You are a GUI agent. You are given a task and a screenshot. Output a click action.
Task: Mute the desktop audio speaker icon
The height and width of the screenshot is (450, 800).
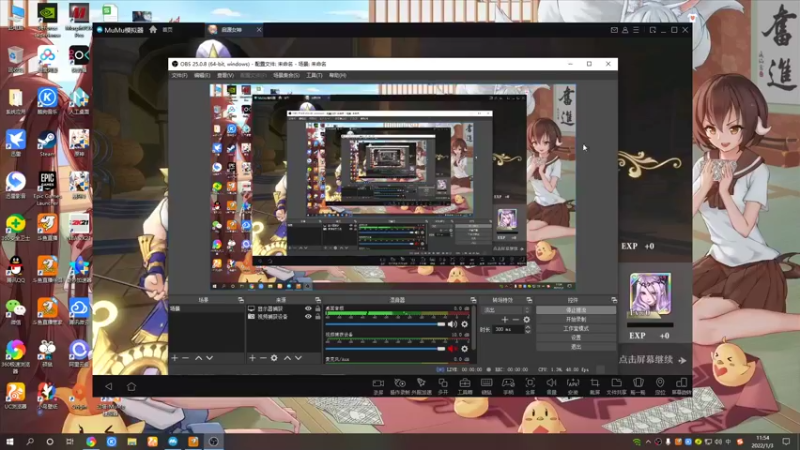click(x=453, y=324)
